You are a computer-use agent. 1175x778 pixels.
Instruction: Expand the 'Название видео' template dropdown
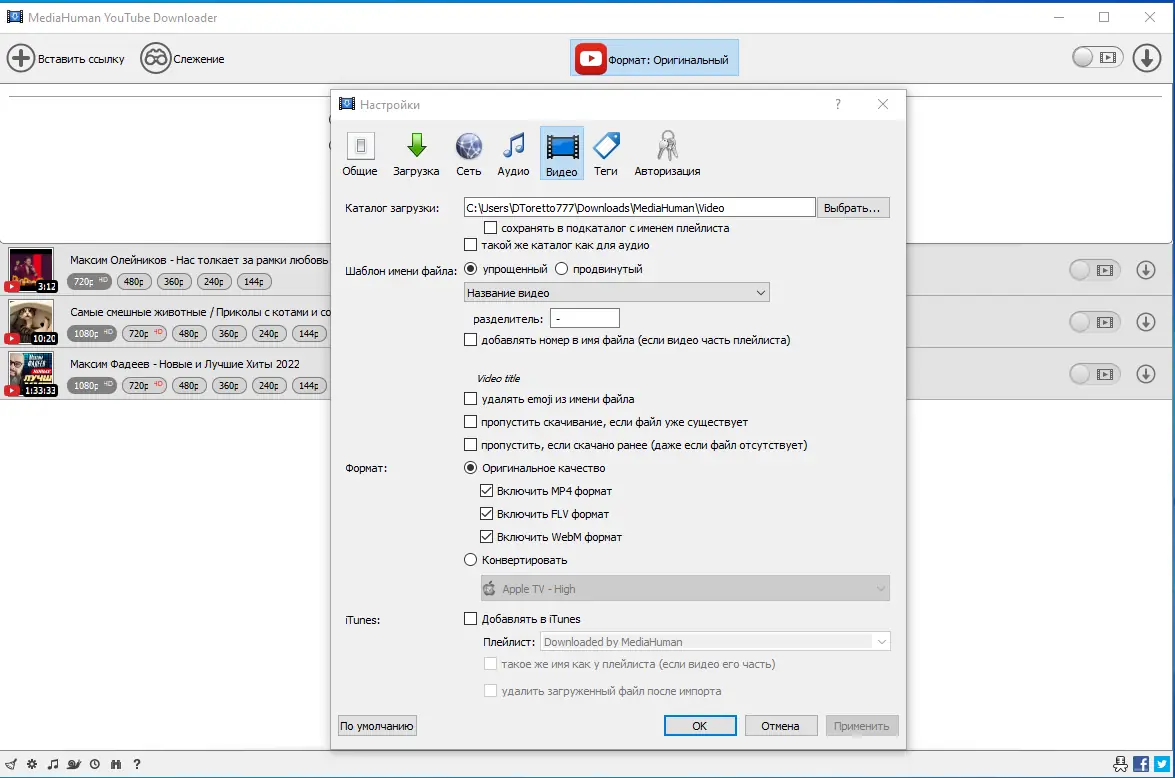tap(617, 292)
